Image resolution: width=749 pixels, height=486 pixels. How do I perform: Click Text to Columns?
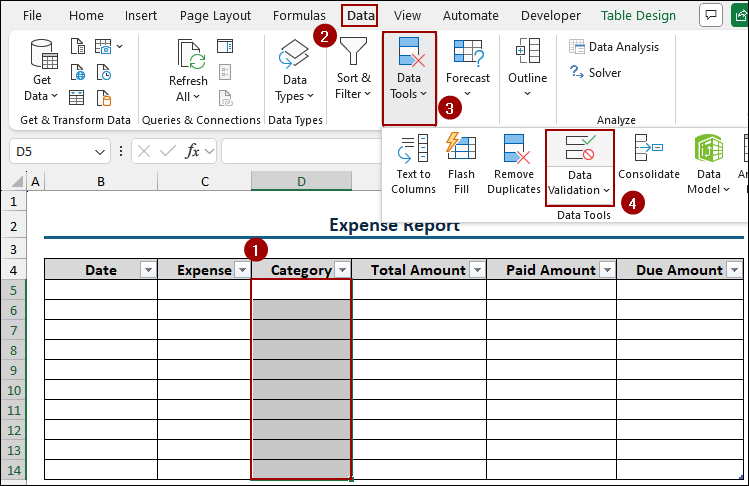pos(413,164)
